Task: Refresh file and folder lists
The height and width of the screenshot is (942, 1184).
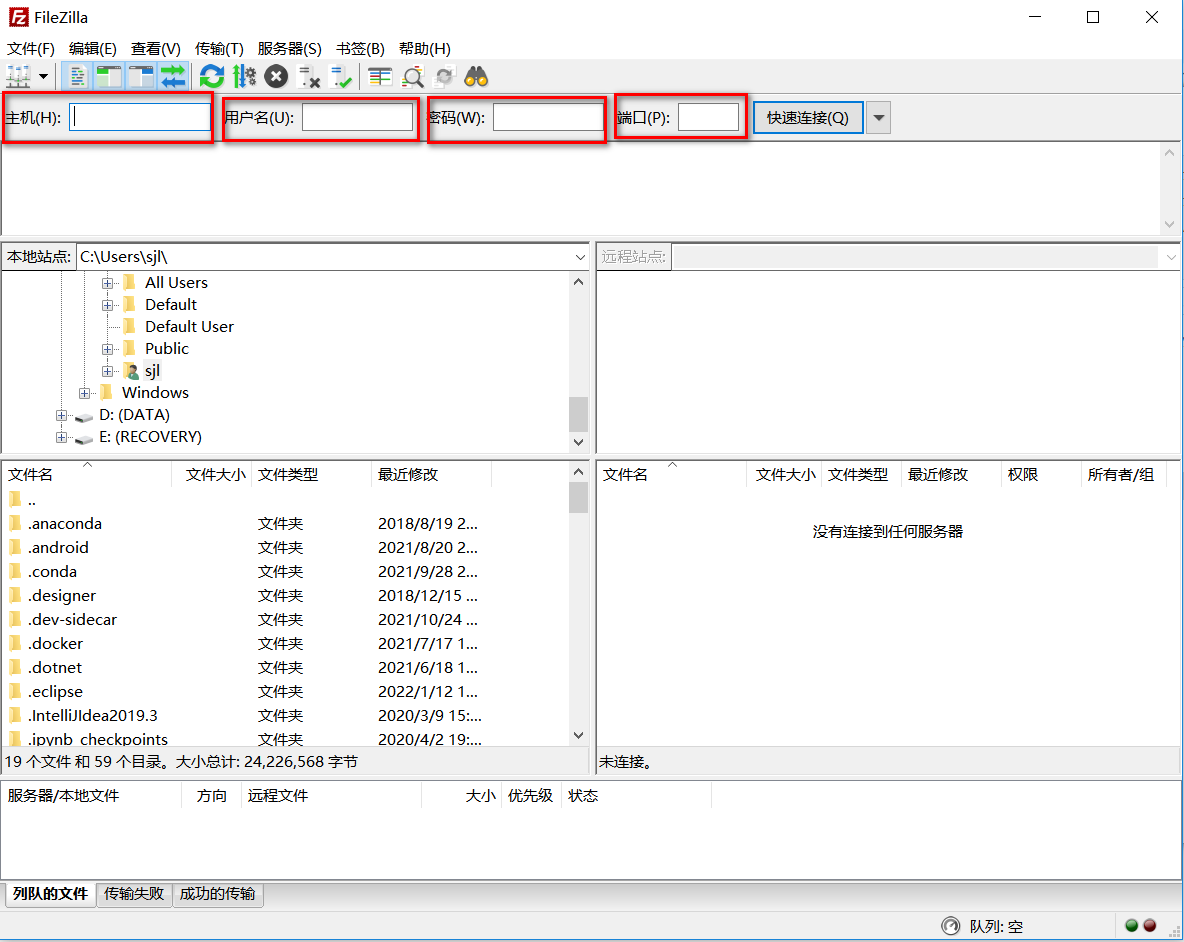Action: point(212,76)
